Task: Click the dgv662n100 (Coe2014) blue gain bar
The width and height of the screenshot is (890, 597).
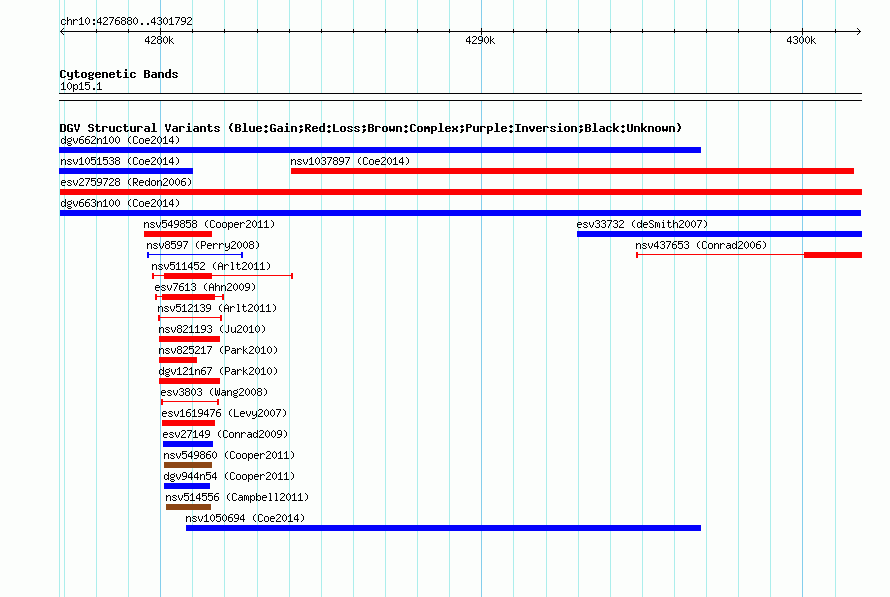Action: pos(380,150)
